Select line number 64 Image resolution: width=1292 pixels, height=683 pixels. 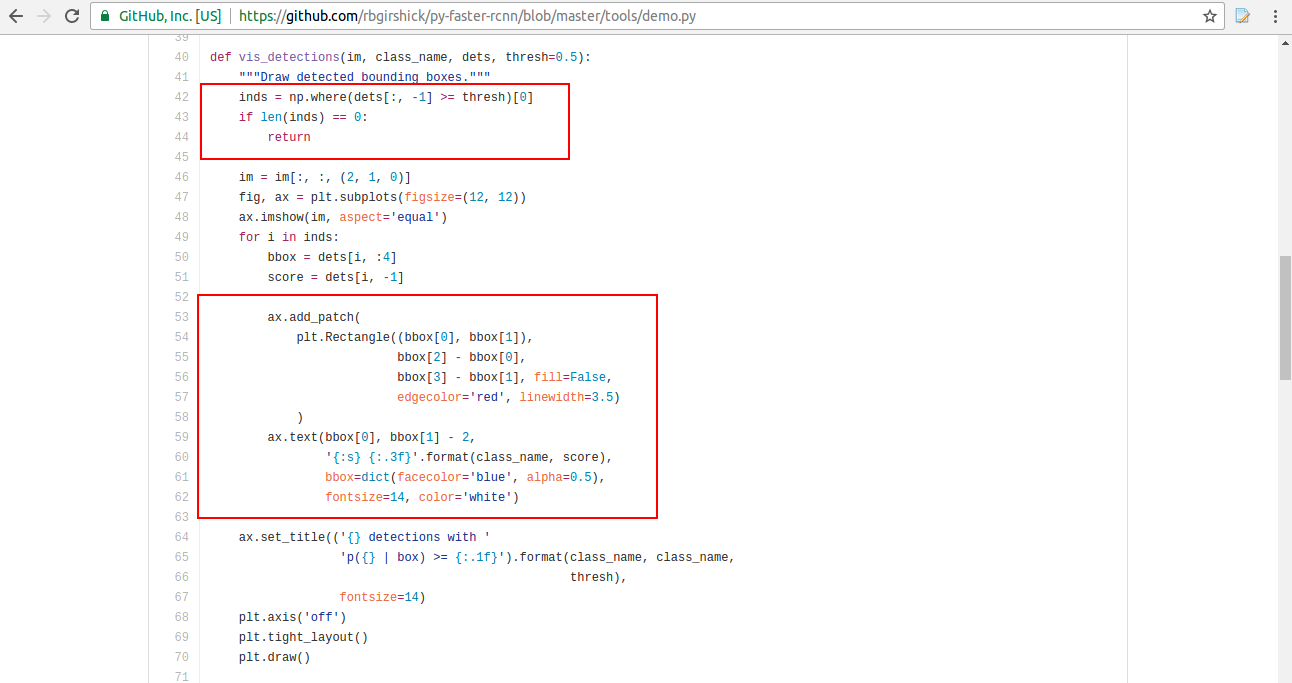(x=181, y=537)
